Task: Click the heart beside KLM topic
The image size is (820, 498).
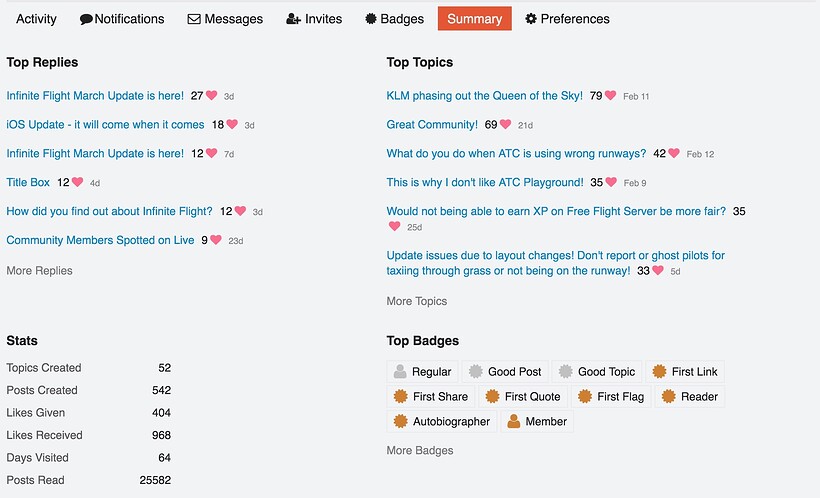Action: 610,96
